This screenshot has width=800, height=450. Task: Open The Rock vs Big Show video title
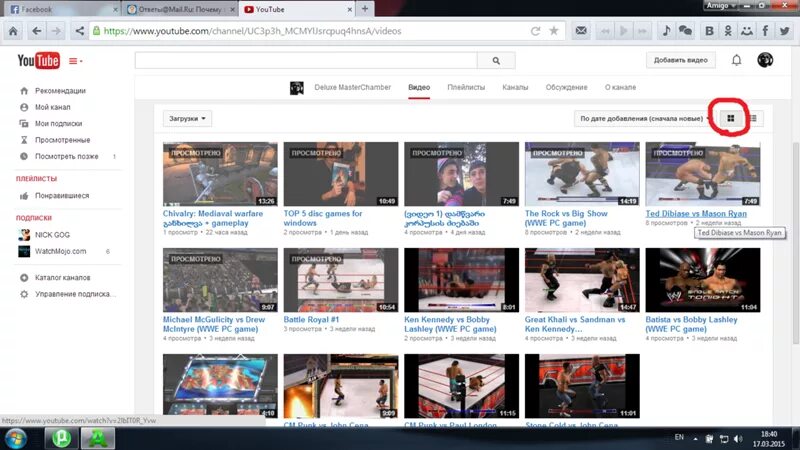[566, 218]
